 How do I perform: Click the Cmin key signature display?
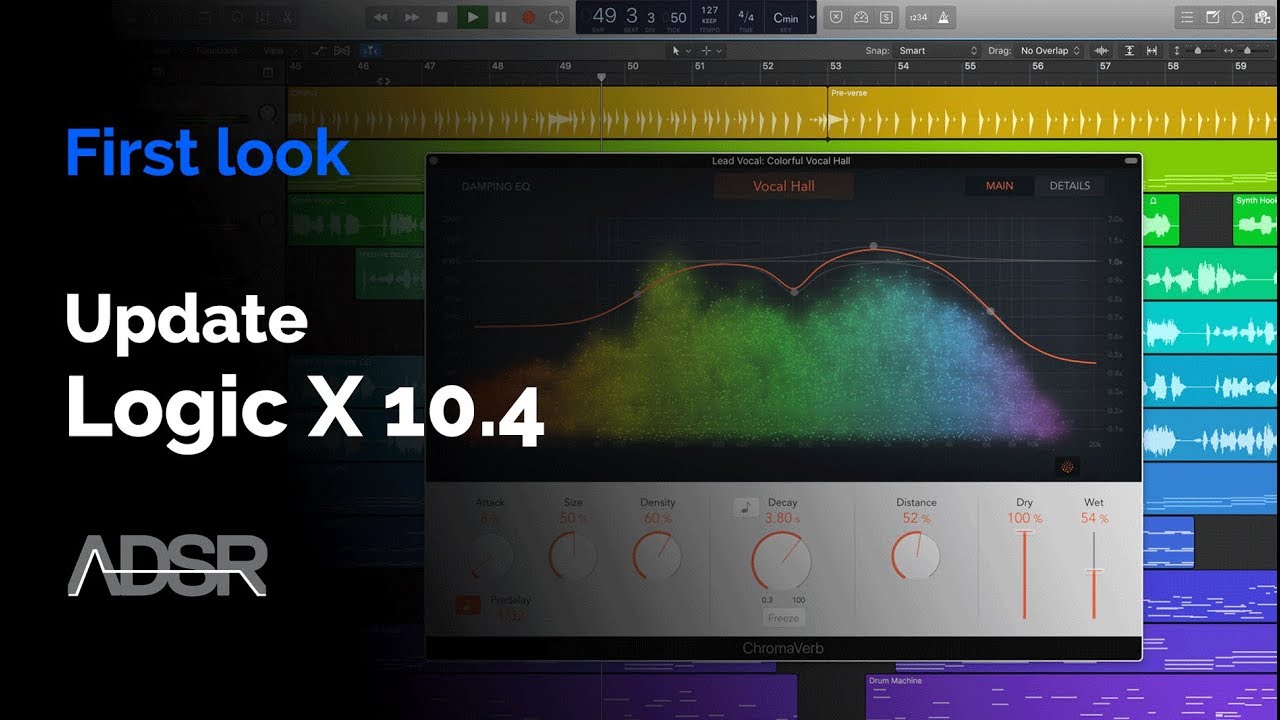[785, 17]
